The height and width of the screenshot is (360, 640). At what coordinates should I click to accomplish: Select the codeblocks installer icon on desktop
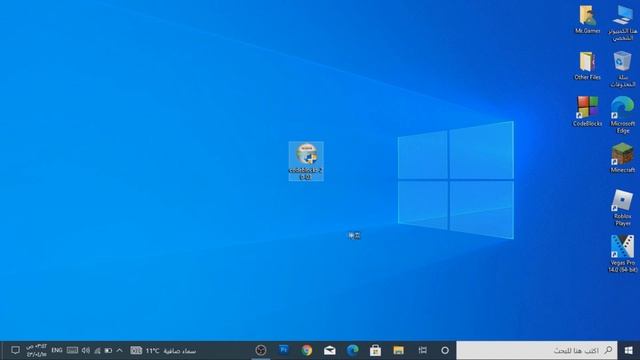click(306, 161)
